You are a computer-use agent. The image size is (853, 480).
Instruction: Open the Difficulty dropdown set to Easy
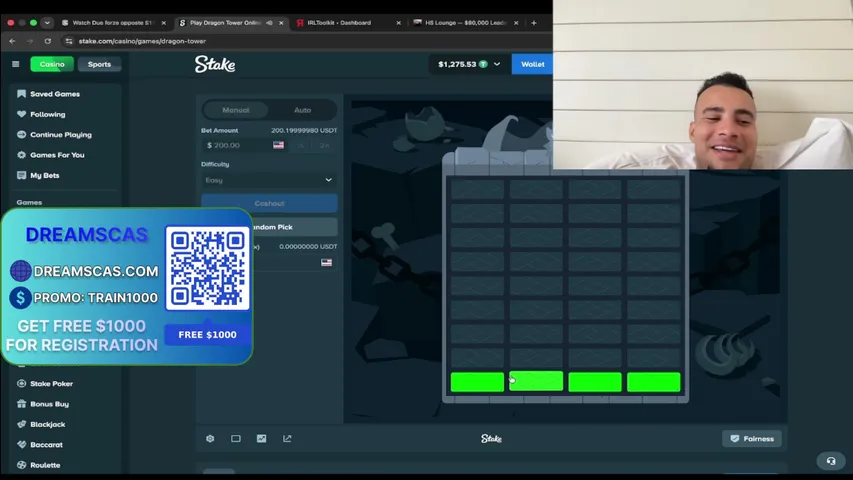click(269, 180)
